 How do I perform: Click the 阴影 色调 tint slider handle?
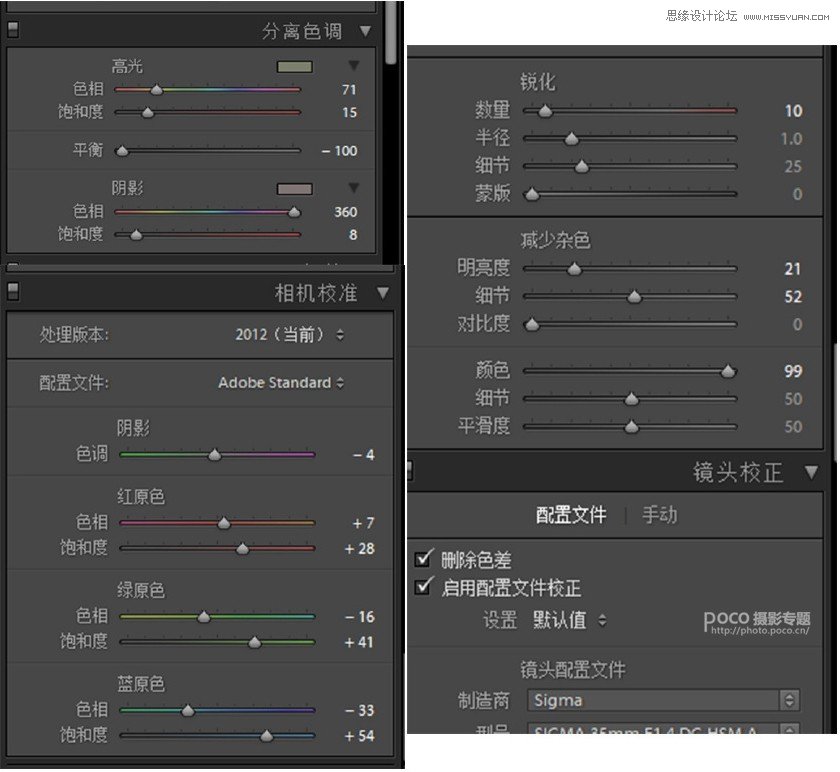(214, 455)
